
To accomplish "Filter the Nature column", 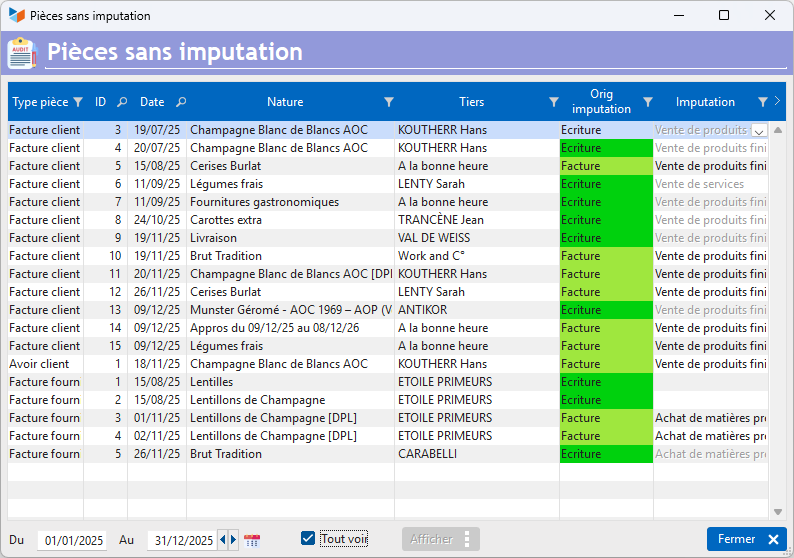I will point(389,102).
